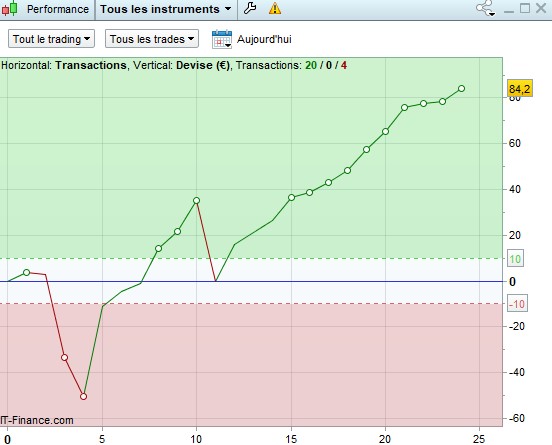Screen dimensions: 552x445
Task: Click the green 20 winning transactions count
Action: tap(311, 65)
